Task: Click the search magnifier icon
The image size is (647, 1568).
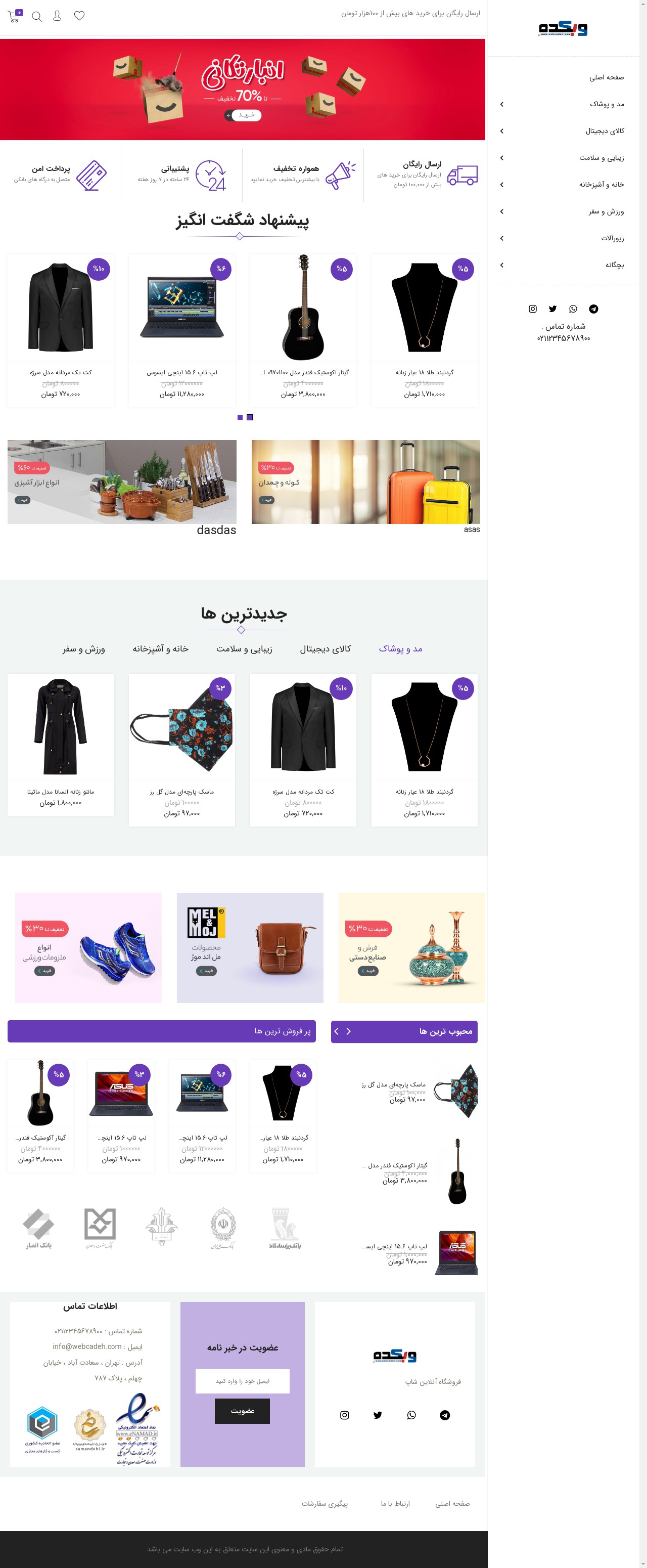Action: 36,16
